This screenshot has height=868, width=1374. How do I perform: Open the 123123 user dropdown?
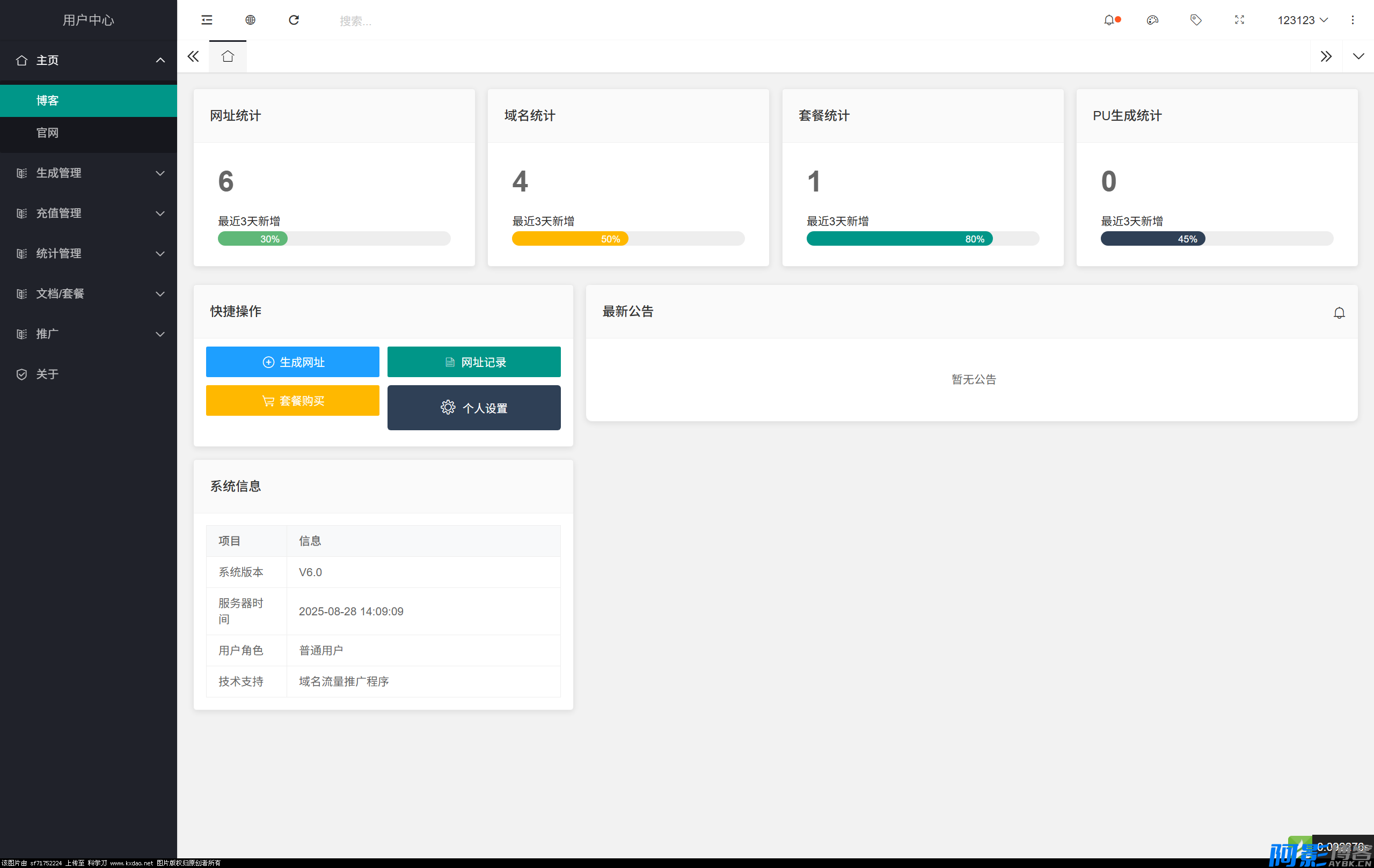1302,20
